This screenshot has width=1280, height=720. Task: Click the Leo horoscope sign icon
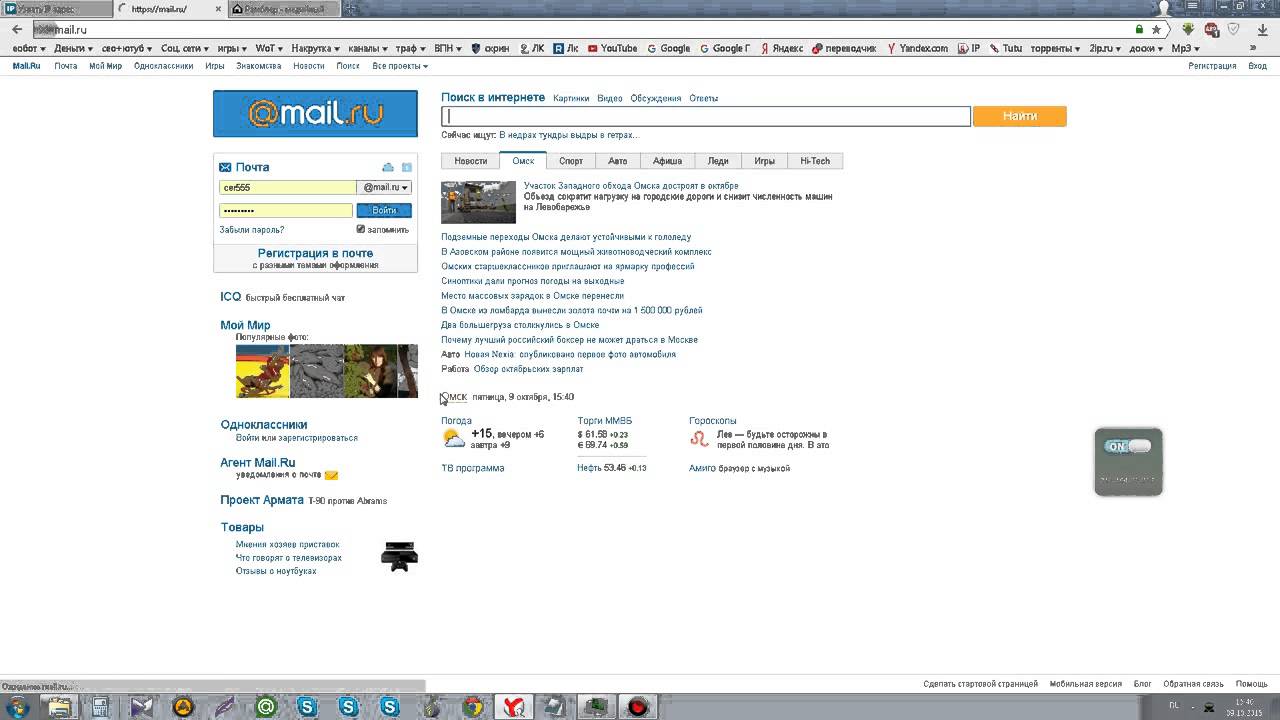699,438
